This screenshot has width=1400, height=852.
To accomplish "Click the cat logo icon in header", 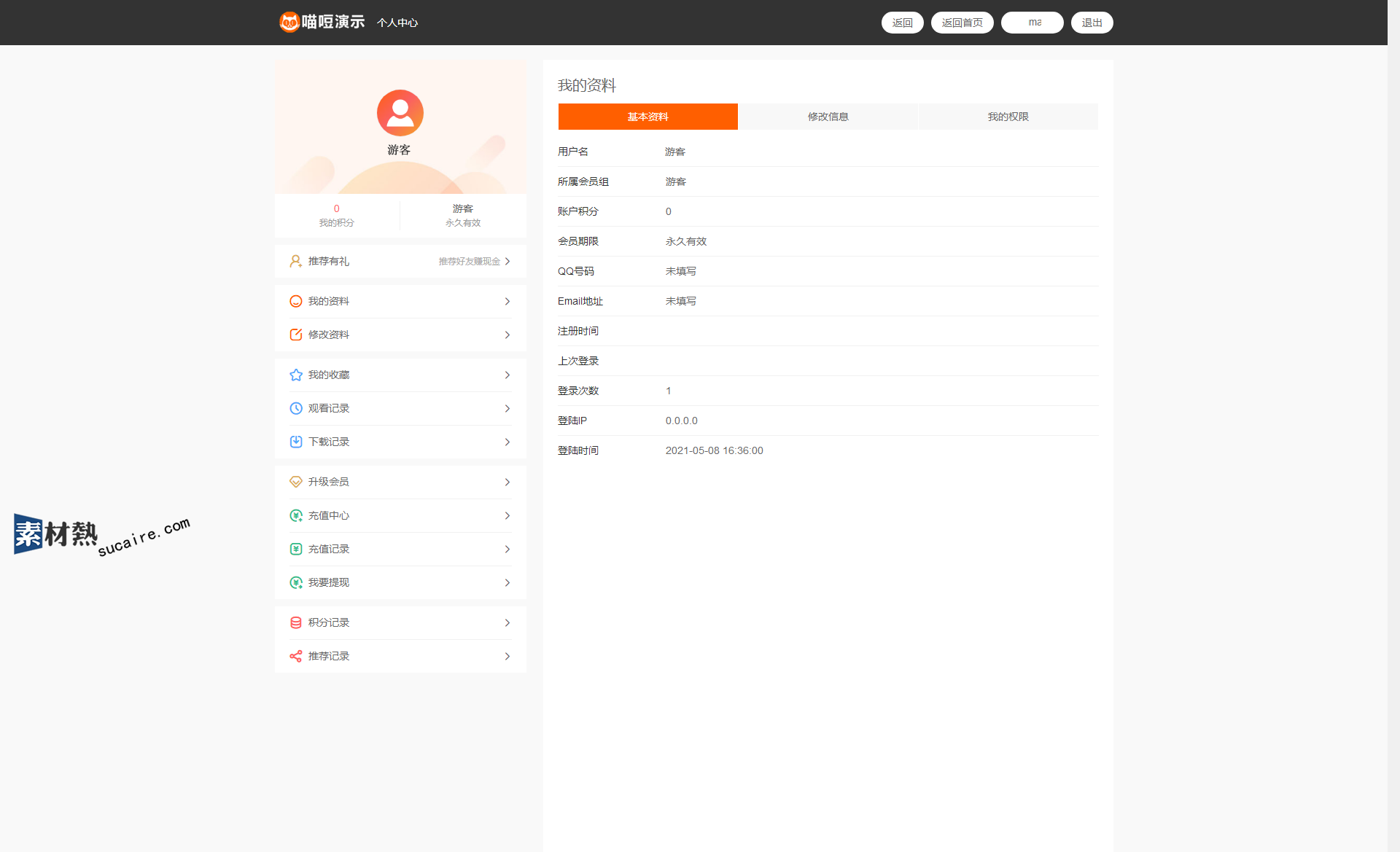I will pyautogui.click(x=289, y=22).
